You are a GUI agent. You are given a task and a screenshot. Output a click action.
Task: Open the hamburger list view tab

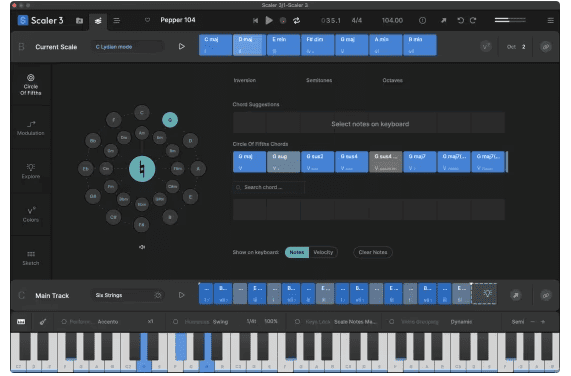pyautogui.click(x=117, y=21)
